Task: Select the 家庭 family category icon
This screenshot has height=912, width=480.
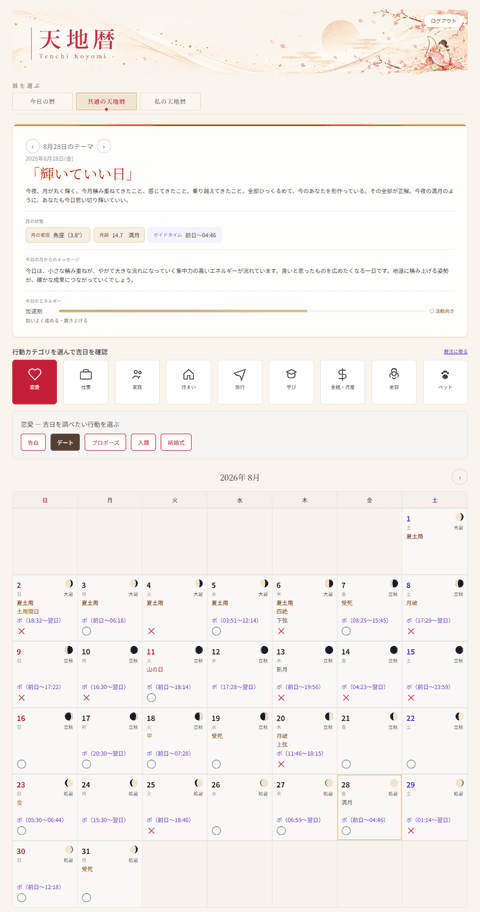Action: 137,382
